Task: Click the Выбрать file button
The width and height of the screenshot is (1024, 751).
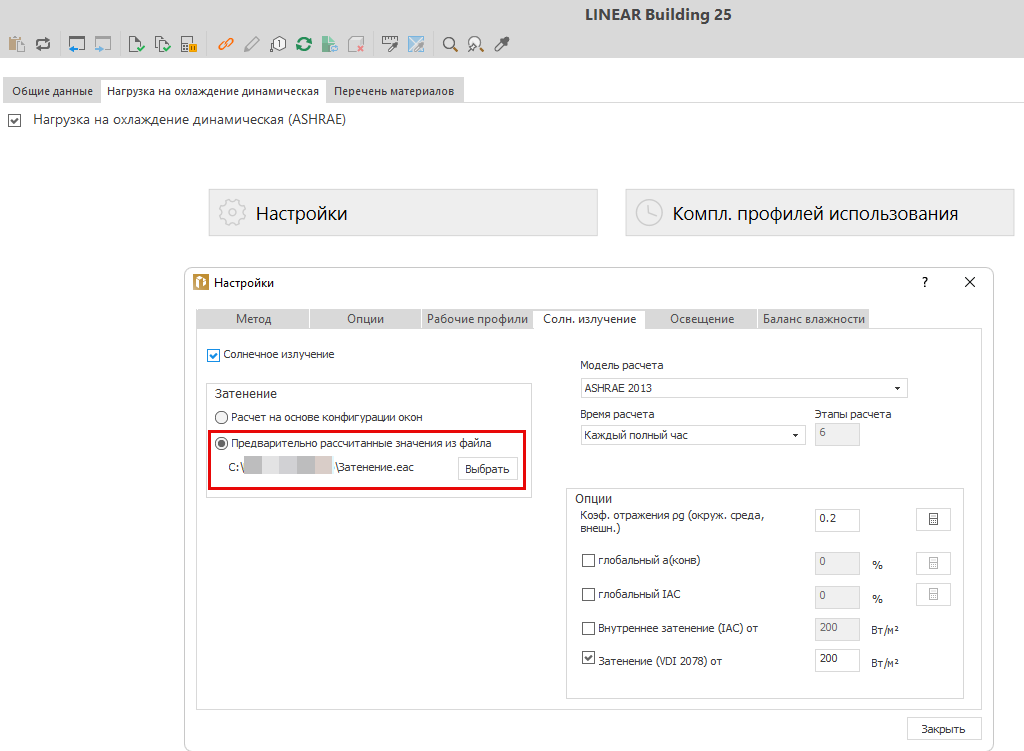Action: (487, 469)
